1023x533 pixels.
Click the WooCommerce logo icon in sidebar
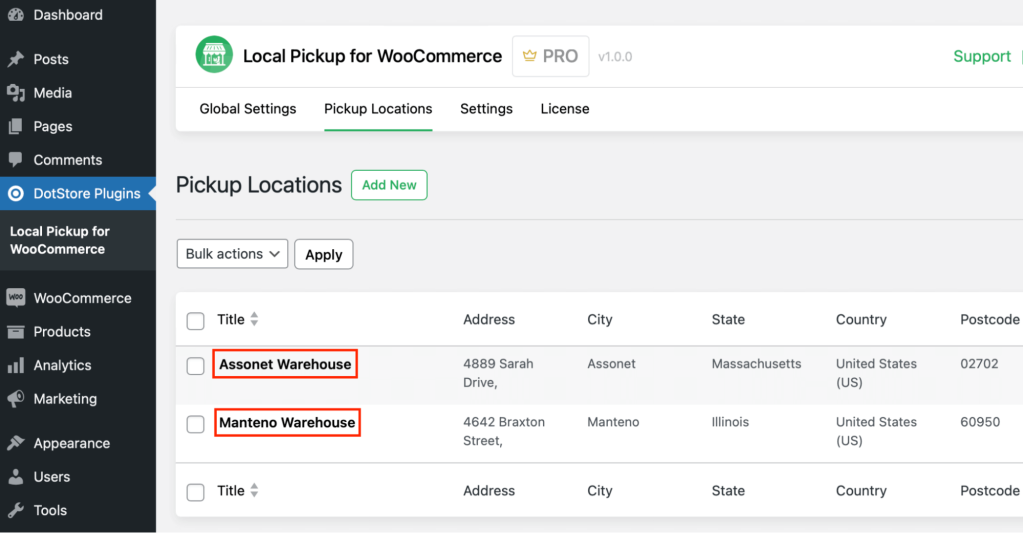tap(15, 298)
